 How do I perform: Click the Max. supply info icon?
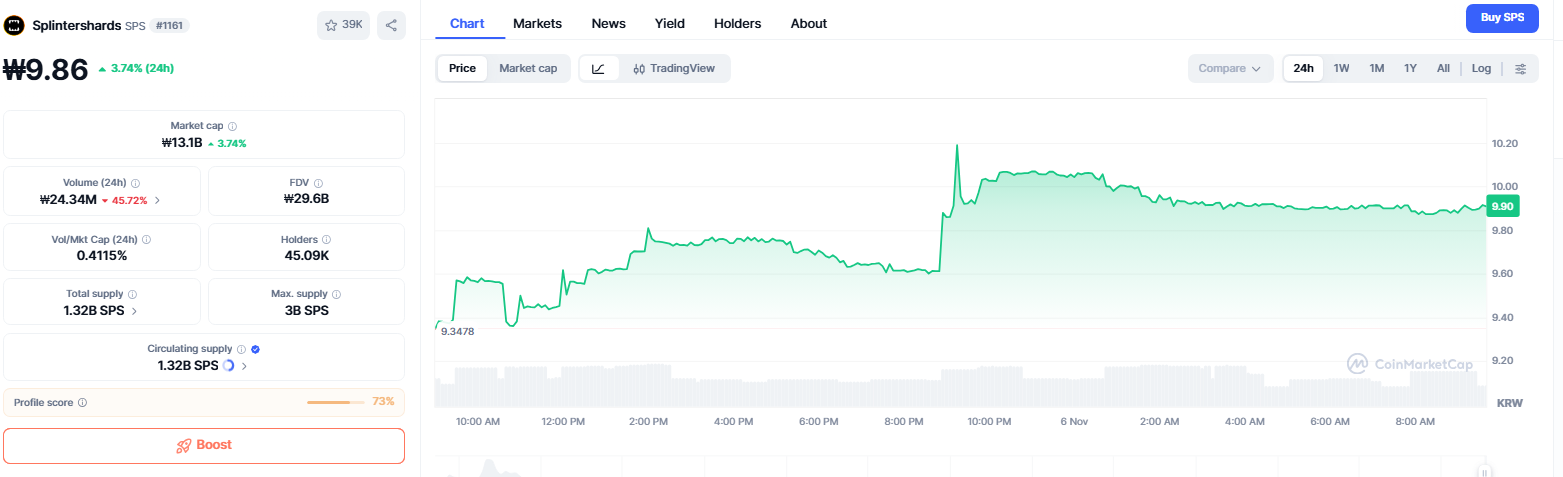click(336, 295)
